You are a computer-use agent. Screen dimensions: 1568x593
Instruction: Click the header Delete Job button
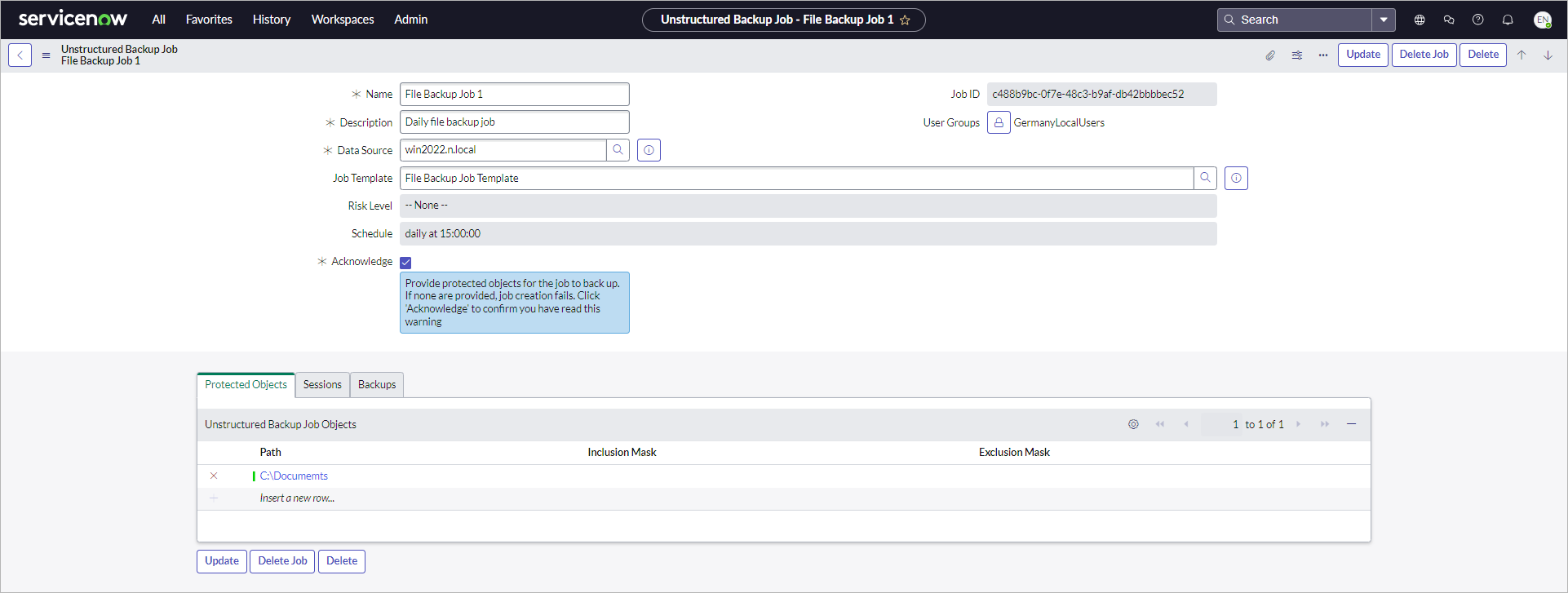(1424, 55)
